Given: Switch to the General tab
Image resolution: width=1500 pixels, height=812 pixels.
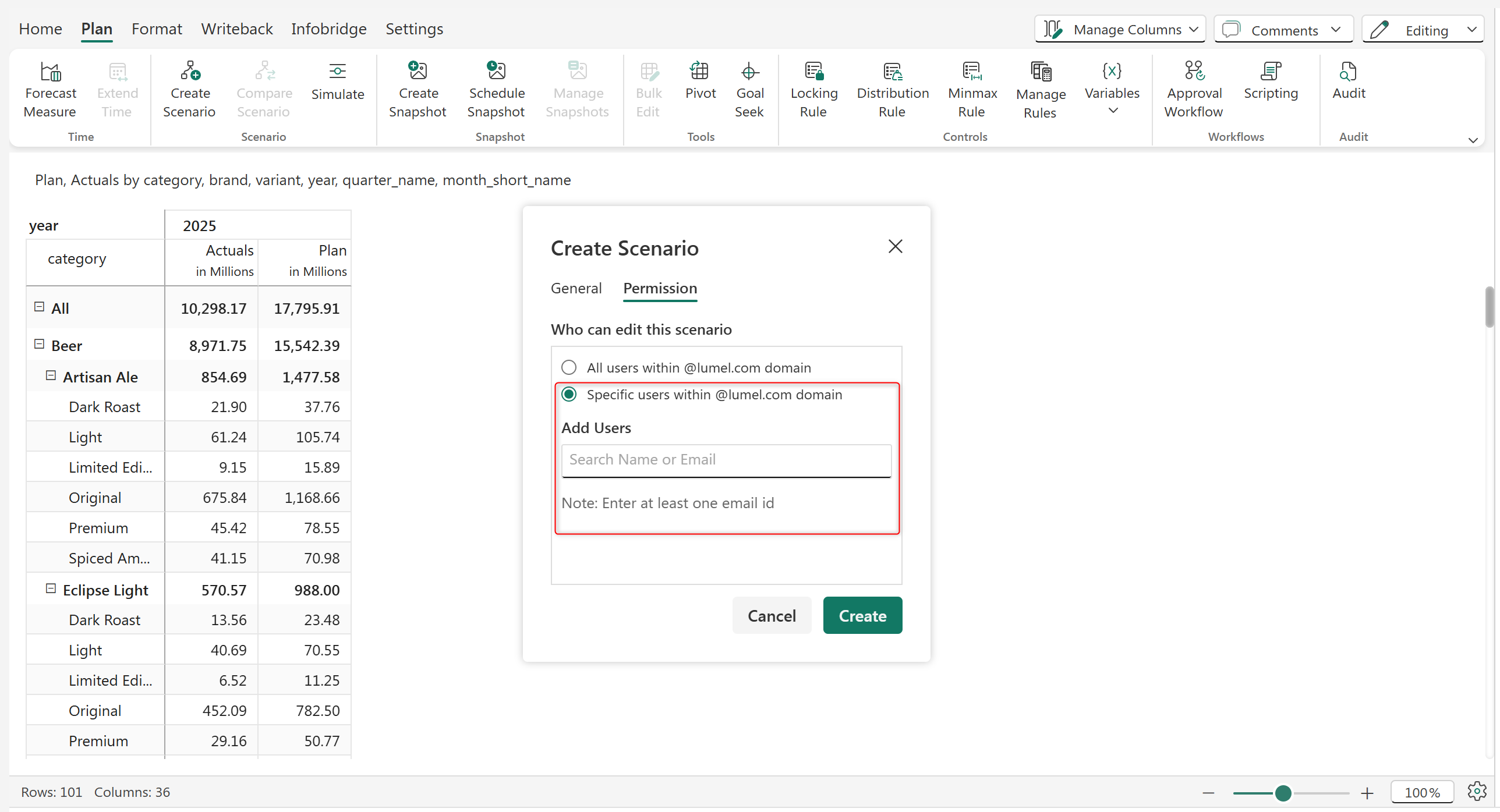Looking at the screenshot, I should point(576,288).
